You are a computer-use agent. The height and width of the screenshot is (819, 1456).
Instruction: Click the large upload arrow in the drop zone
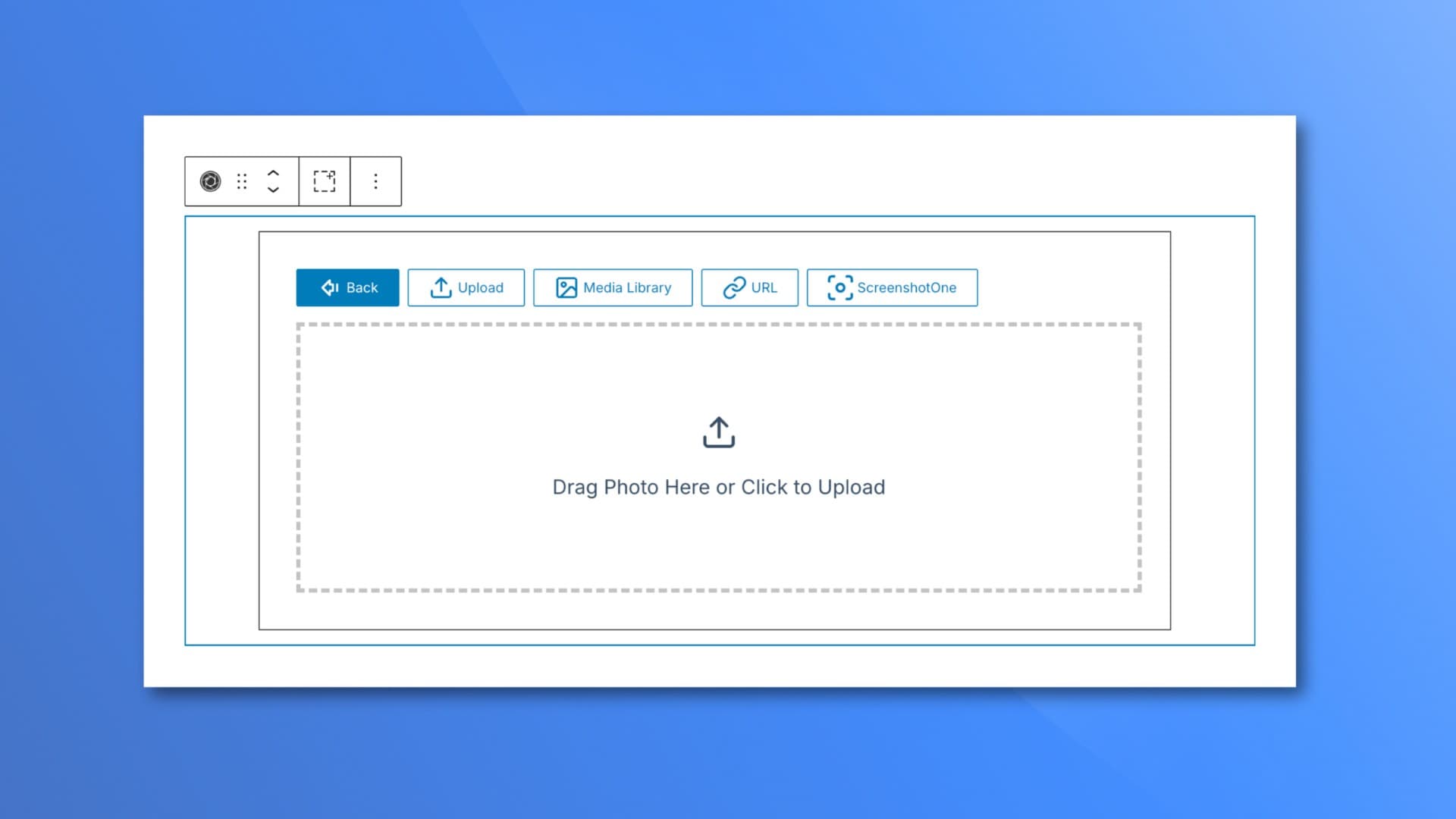point(718,431)
